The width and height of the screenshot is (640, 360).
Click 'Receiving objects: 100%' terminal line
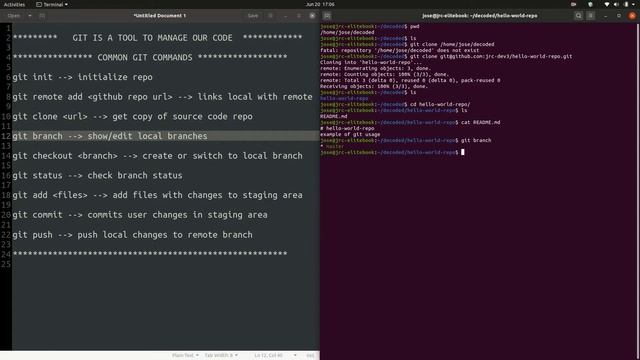tap(374, 86)
